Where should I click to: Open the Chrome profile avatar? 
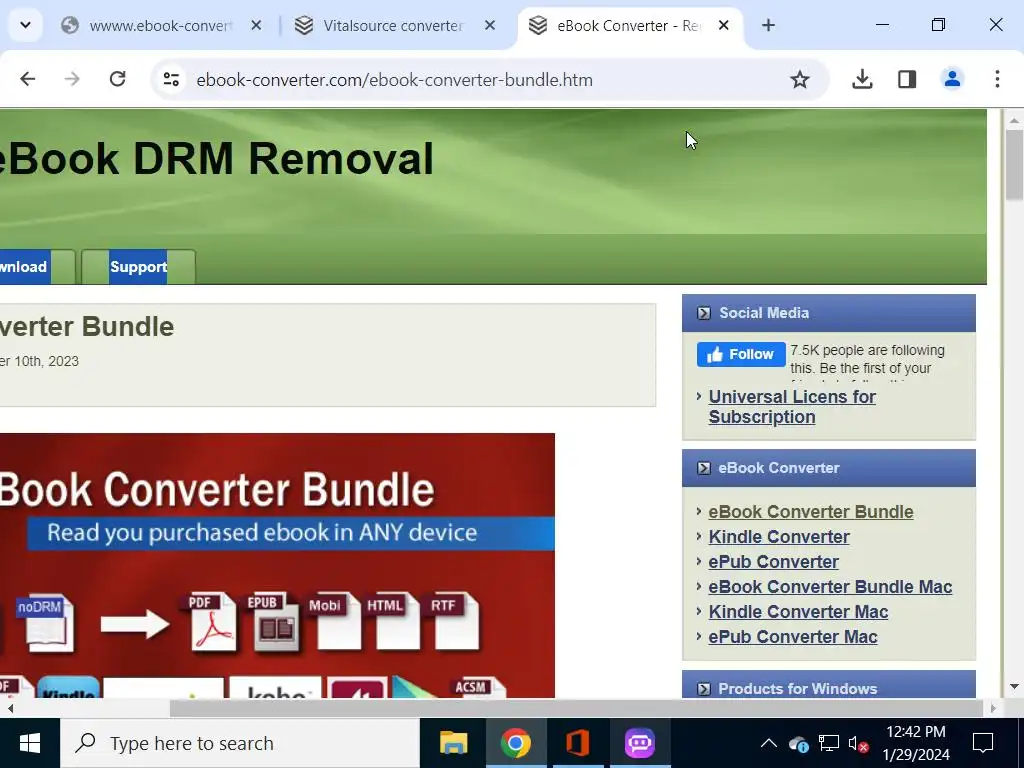pos(952,79)
